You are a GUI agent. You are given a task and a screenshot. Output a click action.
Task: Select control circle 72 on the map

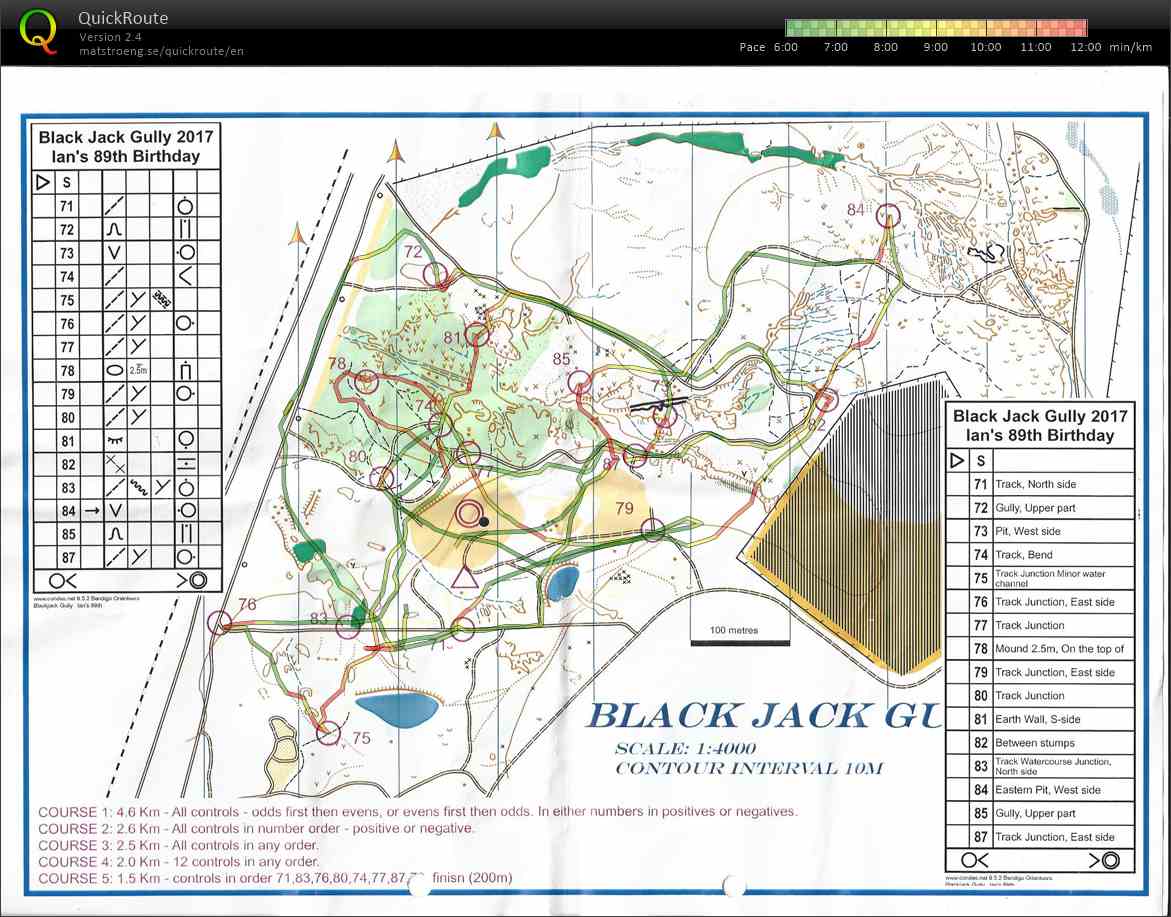coord(434,273)
